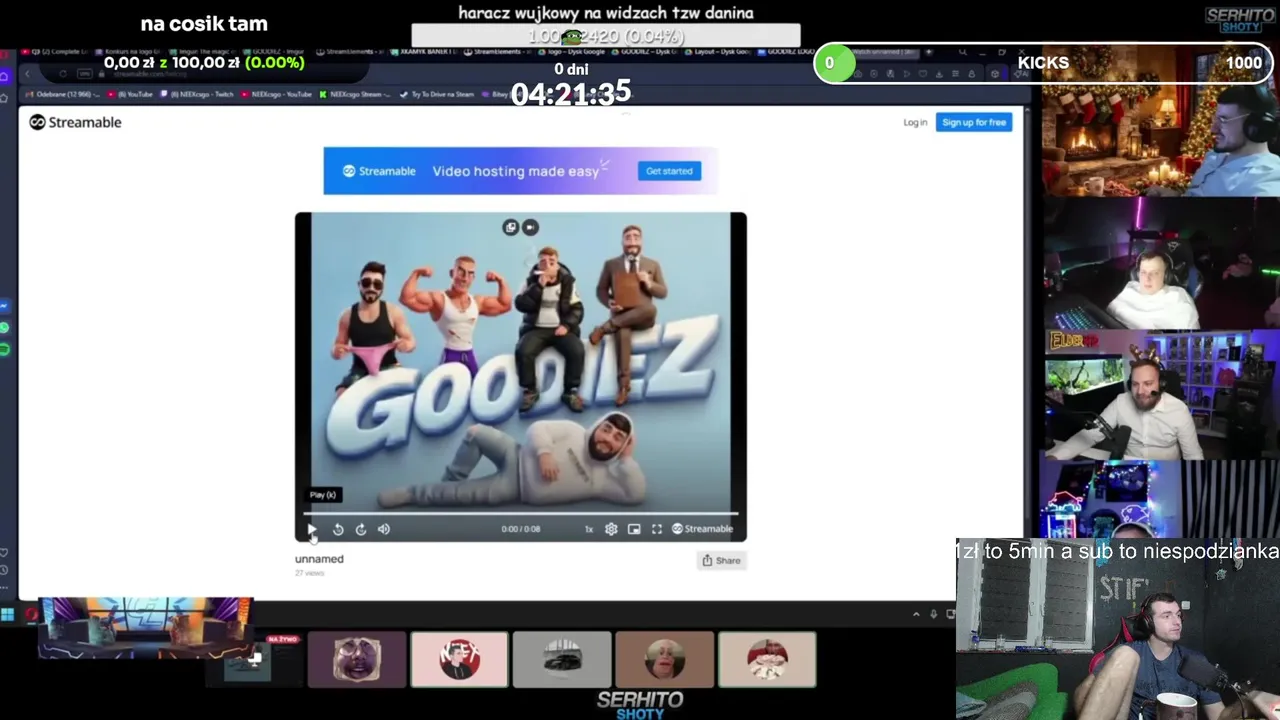The width and height of the screenshot is (1280, 720).
Task: Click the video progress bar
Action: (520, 514)
